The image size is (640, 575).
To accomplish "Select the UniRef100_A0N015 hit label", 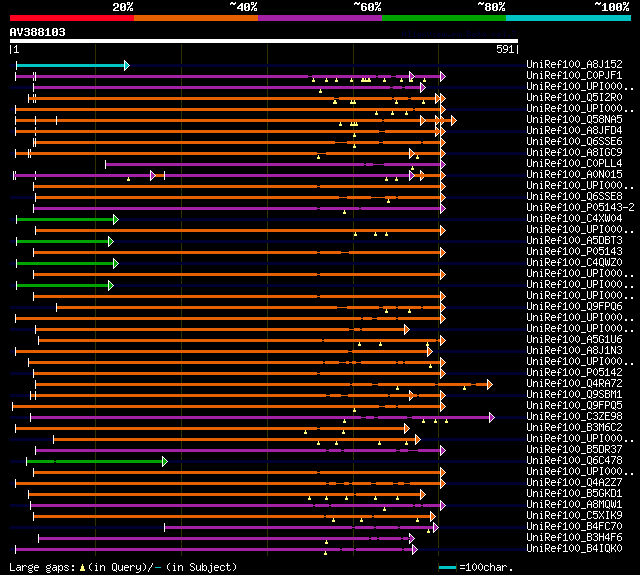I will tap(574, 174).
